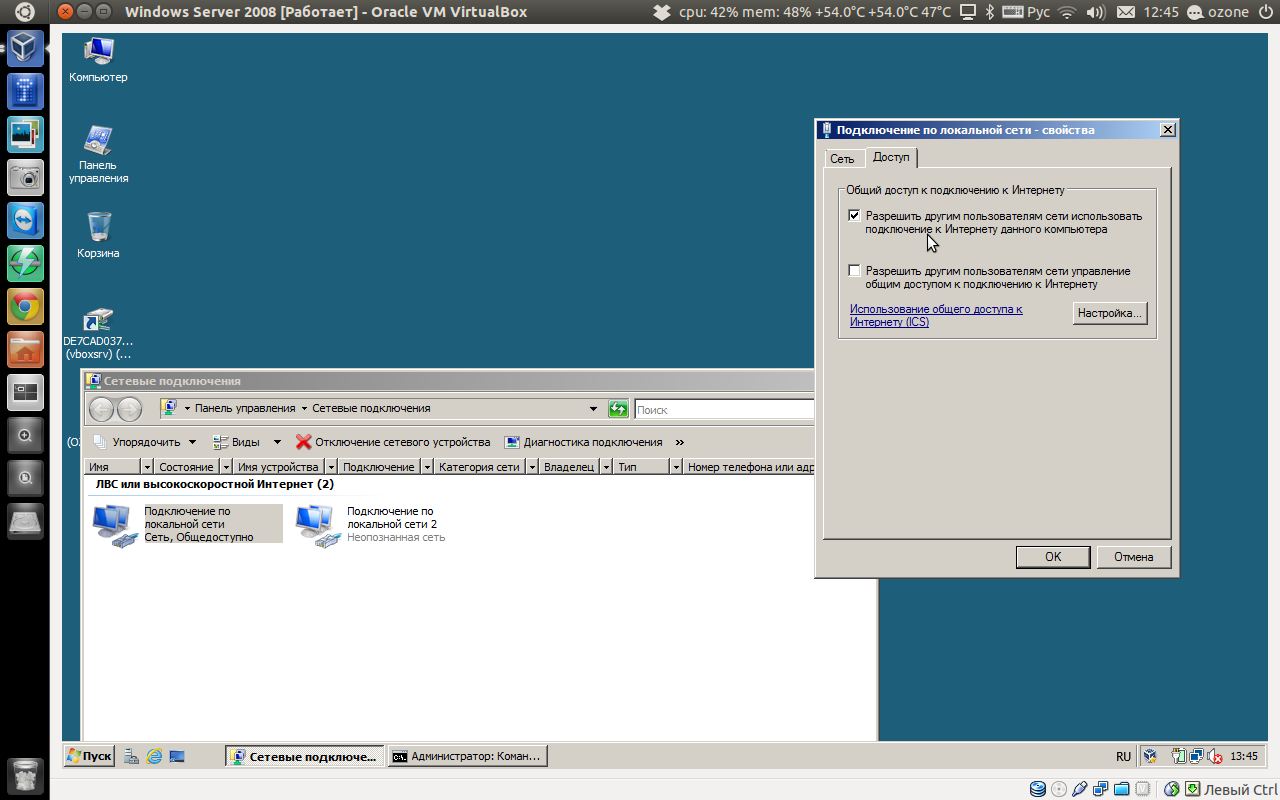Viewport: 1280px width, 800px height.
Task: Click the Ubuntu Dash home button
Action: click(25, 12)
